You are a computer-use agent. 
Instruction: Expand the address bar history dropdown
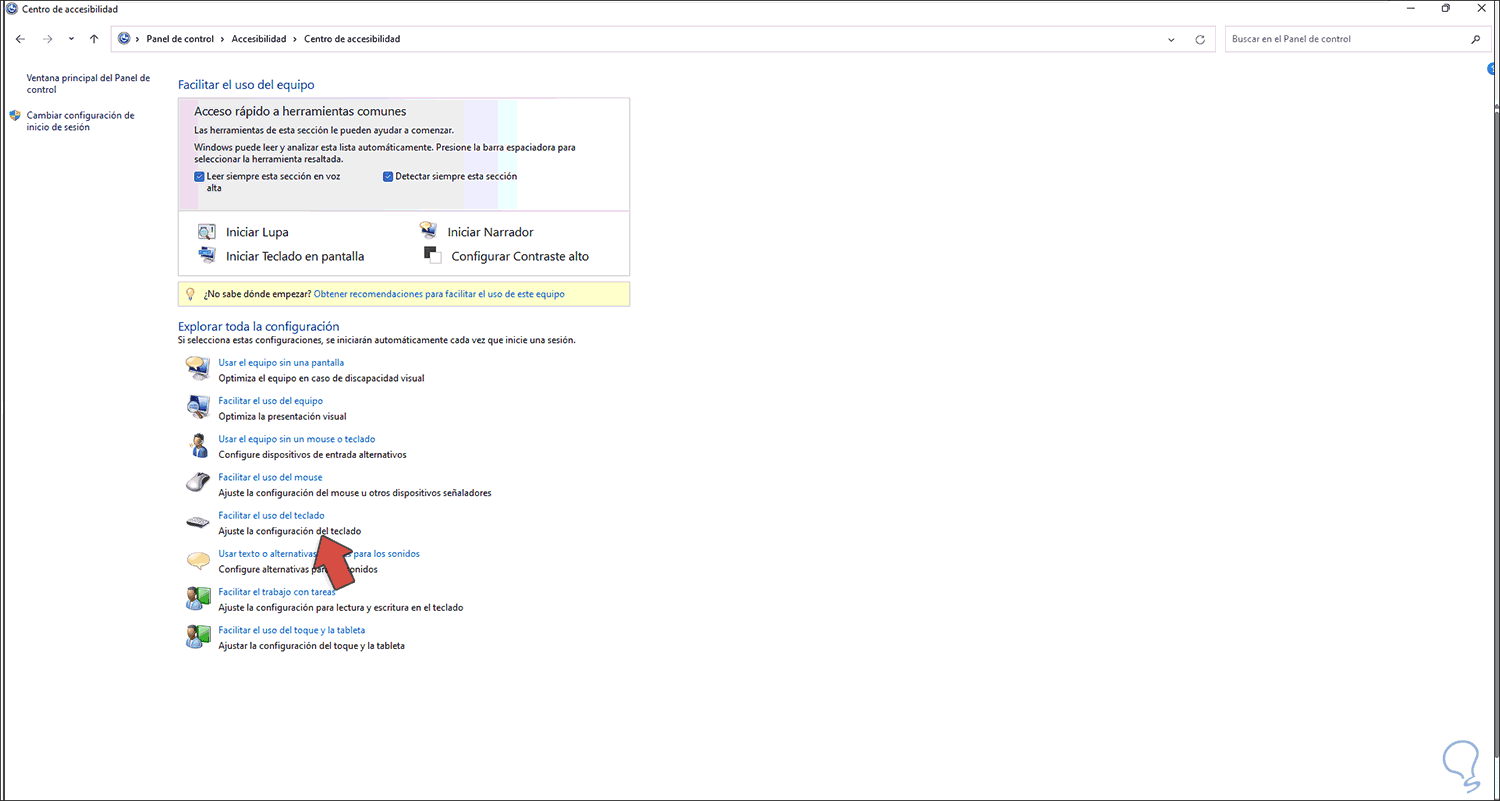(1172, 39)
